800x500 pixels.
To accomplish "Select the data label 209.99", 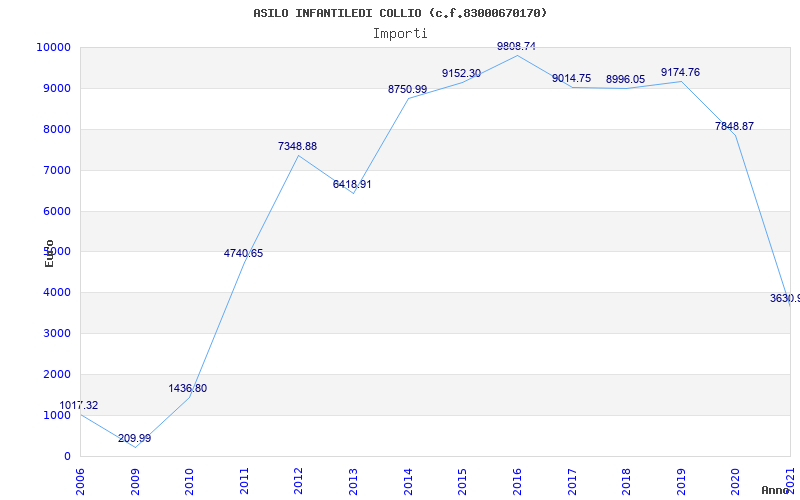I will click(135, 438).
